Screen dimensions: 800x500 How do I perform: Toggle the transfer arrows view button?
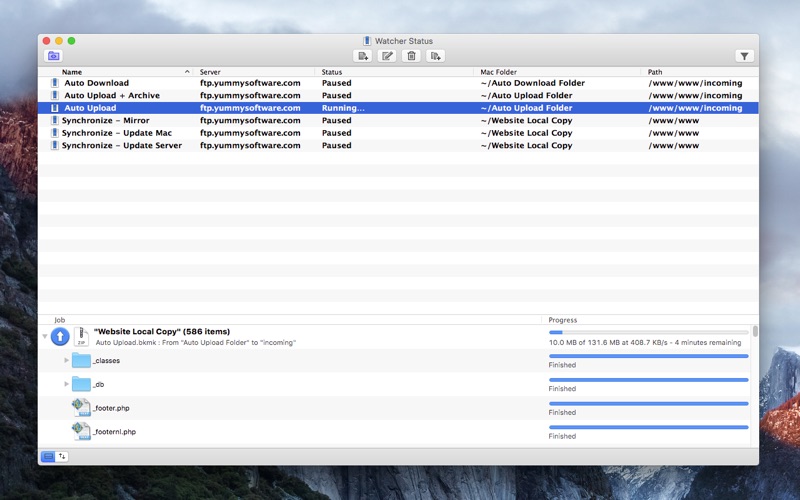[62, 456]
